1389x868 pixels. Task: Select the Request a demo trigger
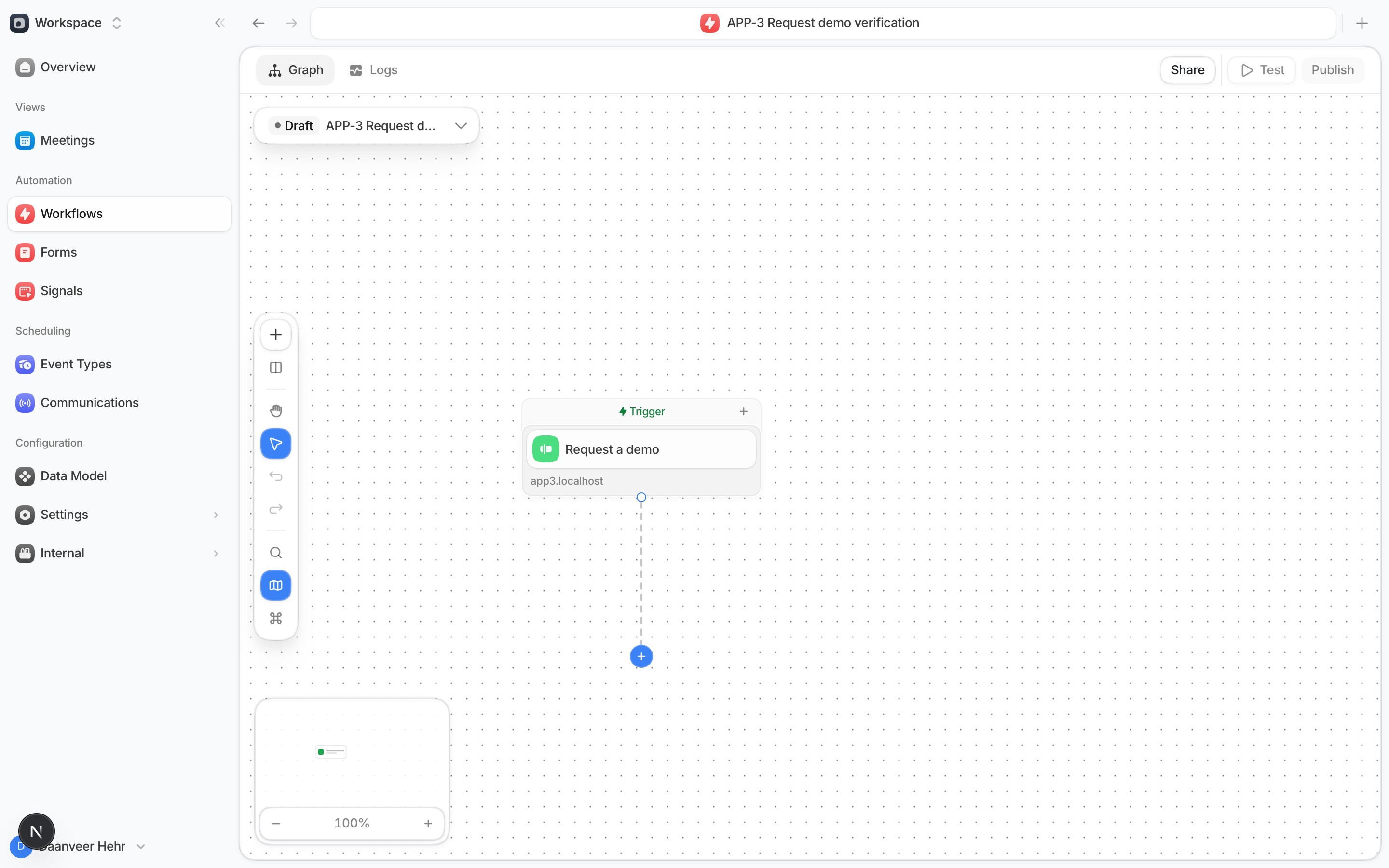641,449
